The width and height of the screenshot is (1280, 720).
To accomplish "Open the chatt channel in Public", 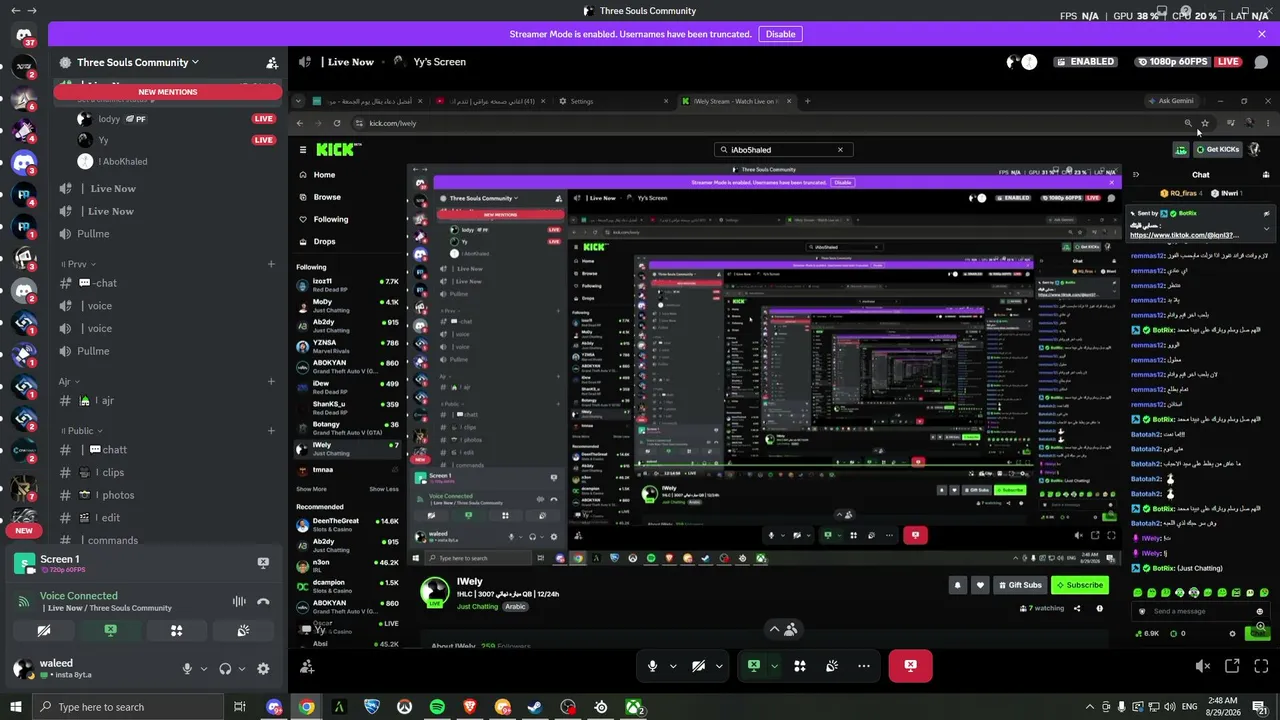I will pos(166,450).
